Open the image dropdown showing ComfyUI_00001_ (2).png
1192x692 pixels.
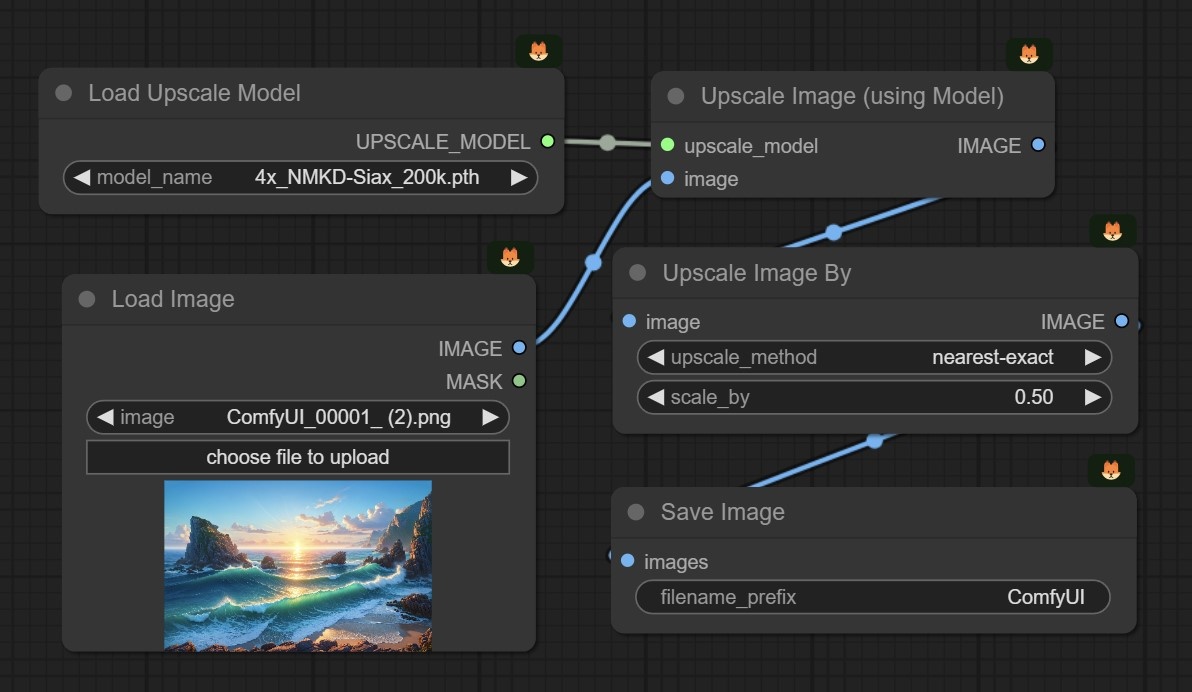coord(298,417)
